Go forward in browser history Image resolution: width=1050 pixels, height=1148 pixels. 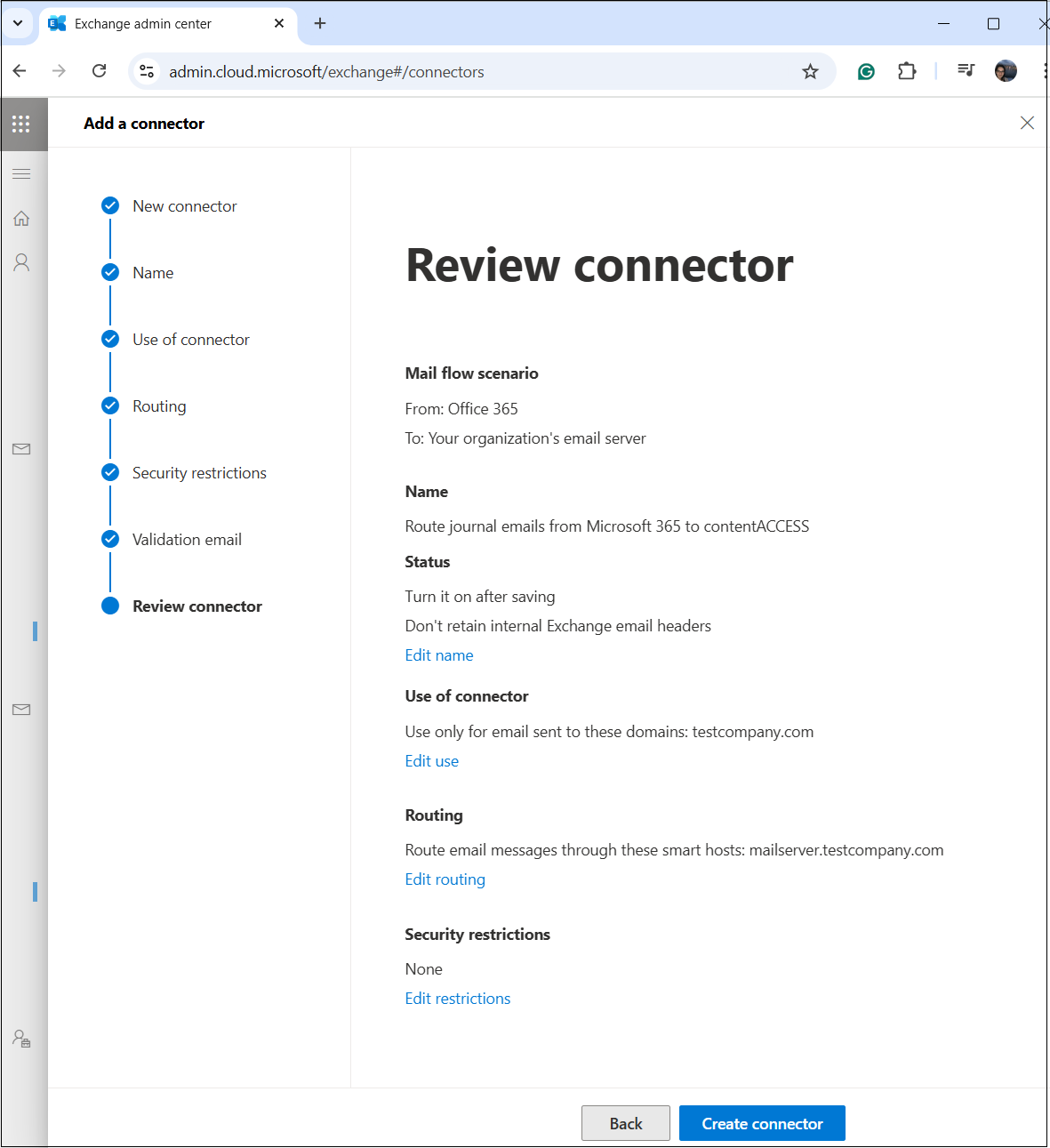[x=59, y=71]
